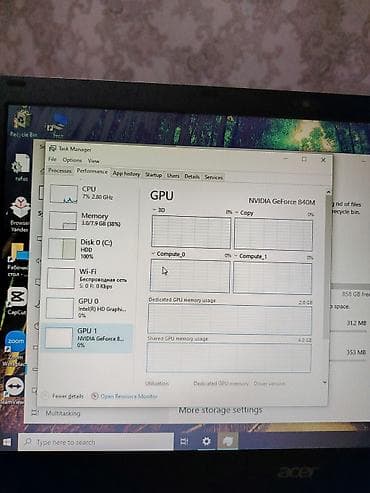Viewport: 370px width, 493px height.
Task: Switch to the Details tab
Action: 192,176
